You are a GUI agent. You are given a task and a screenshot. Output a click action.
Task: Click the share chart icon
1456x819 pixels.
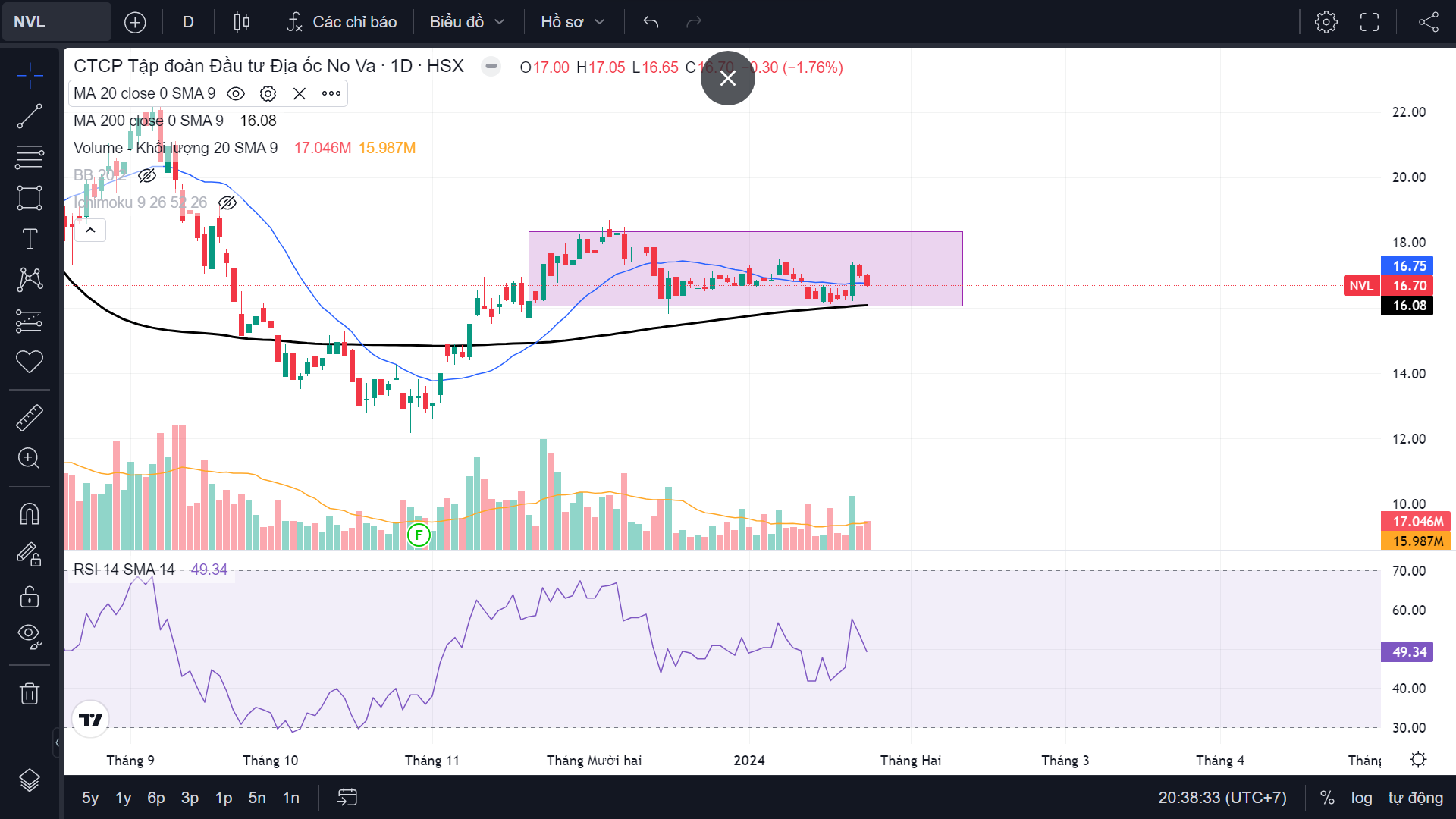pos(1428,22)
